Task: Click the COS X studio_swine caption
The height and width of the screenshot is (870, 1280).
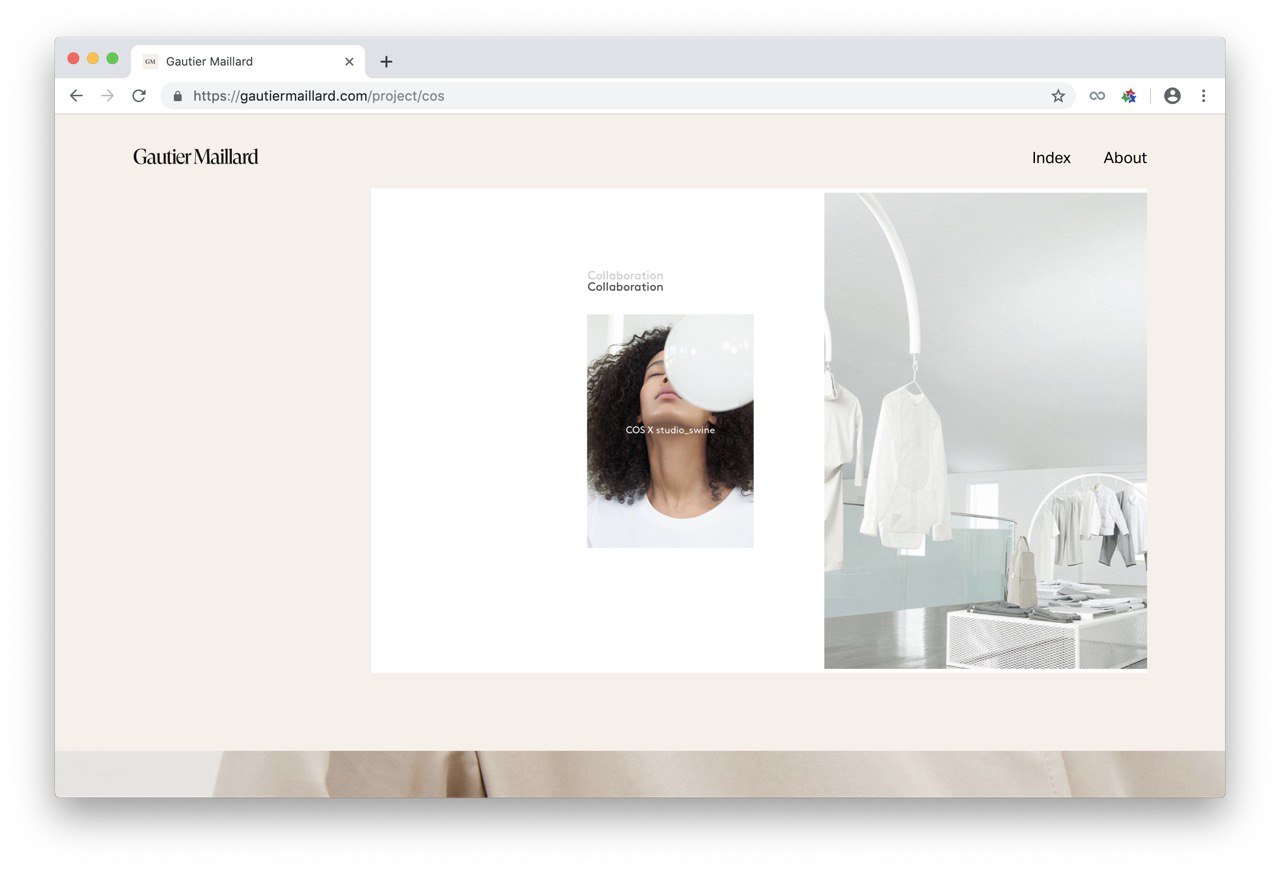Action: pos(670,430)
